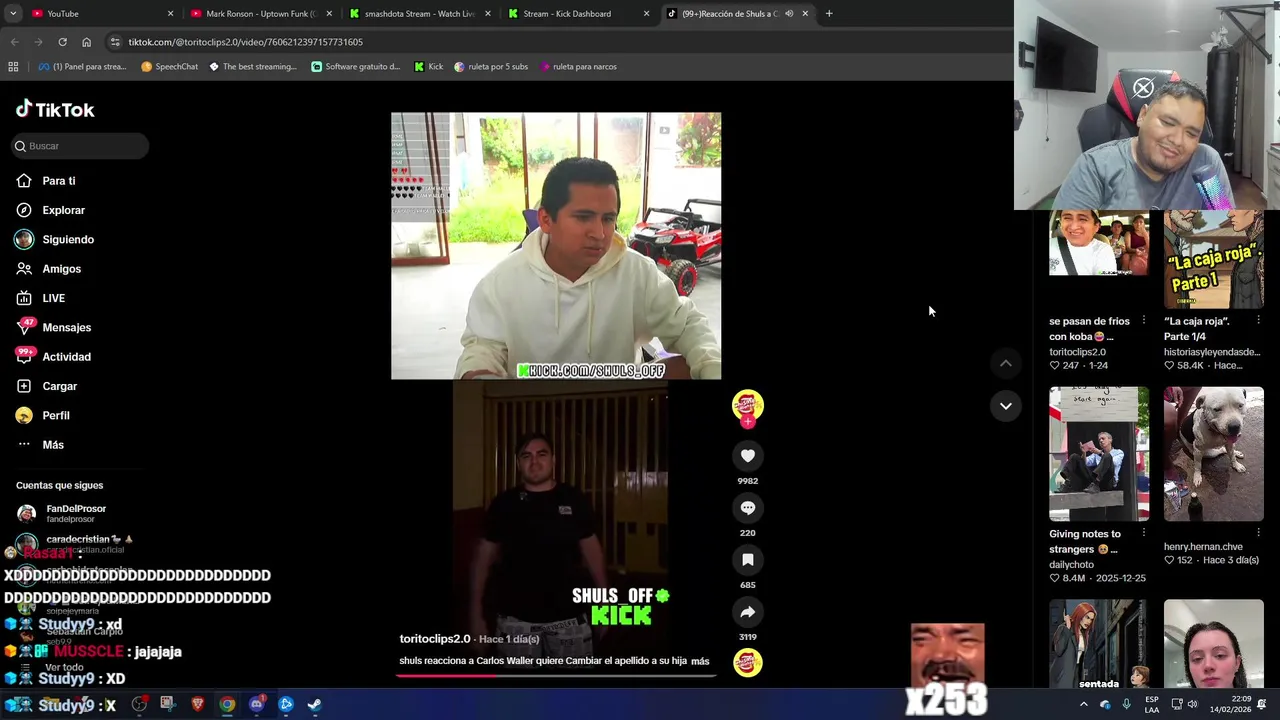Open SpeechChat bookmark
Image resolution: width=1280 pixels, height=720 pixels.
click(x=169, y=67)
